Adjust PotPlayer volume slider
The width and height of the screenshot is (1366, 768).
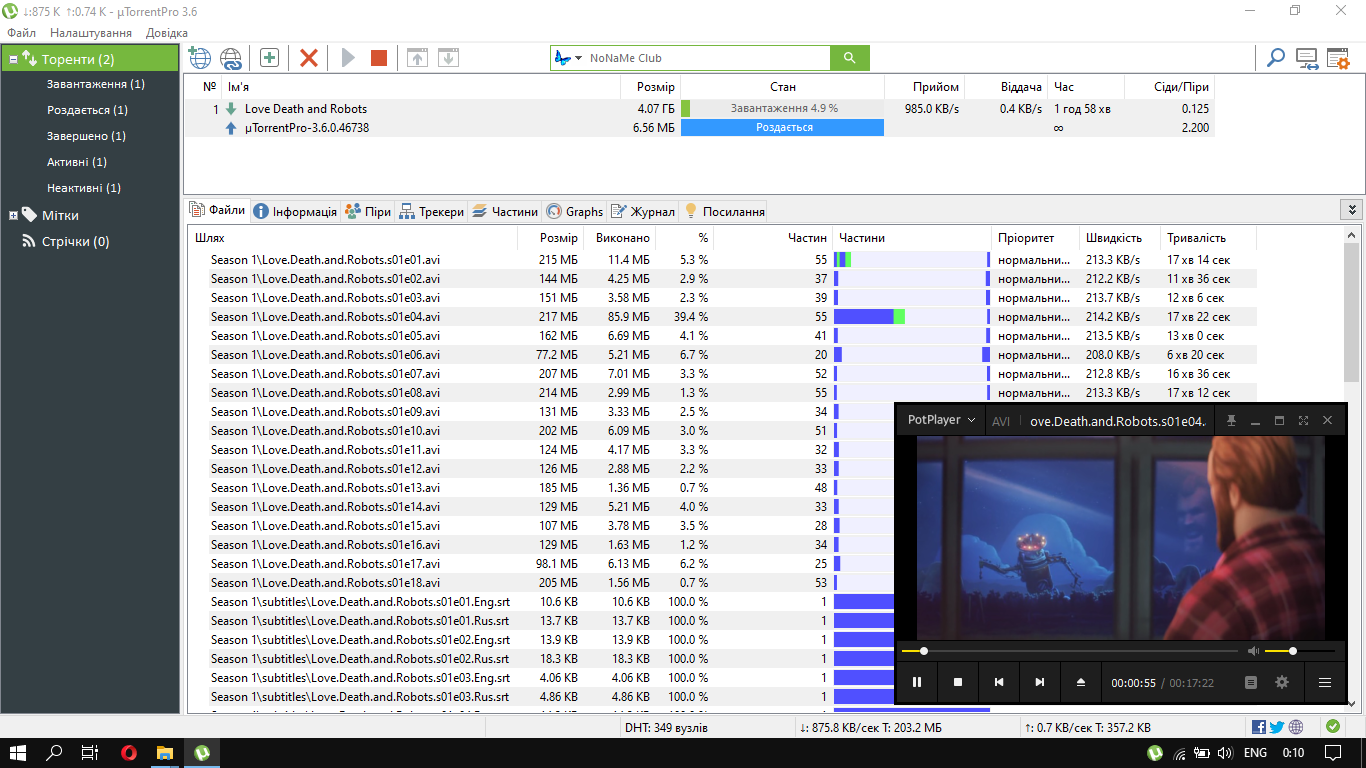point(1300,651)
